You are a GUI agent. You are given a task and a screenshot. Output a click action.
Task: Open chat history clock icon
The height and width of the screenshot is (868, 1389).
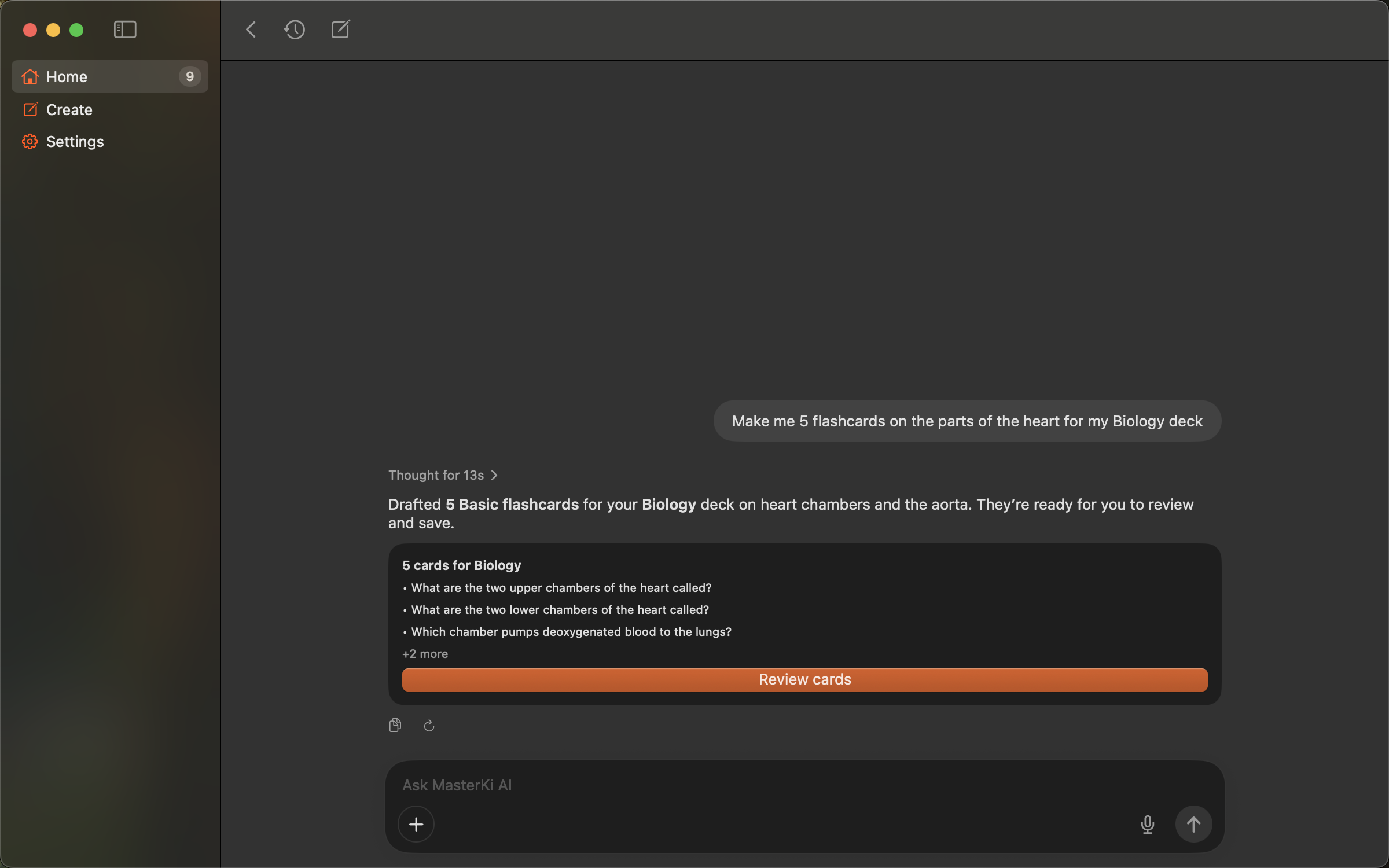295,30
